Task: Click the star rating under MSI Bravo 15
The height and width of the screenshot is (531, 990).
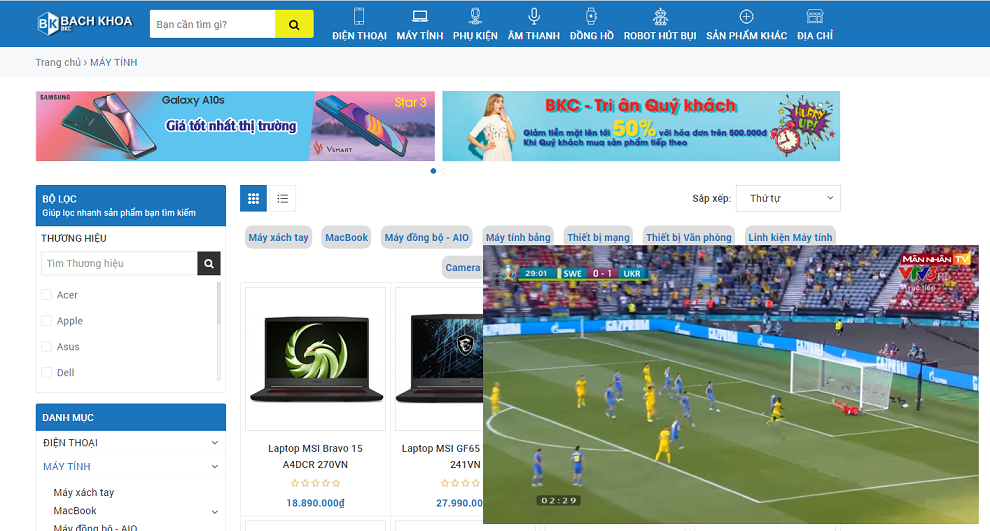Action: click(x=315, y=483)
